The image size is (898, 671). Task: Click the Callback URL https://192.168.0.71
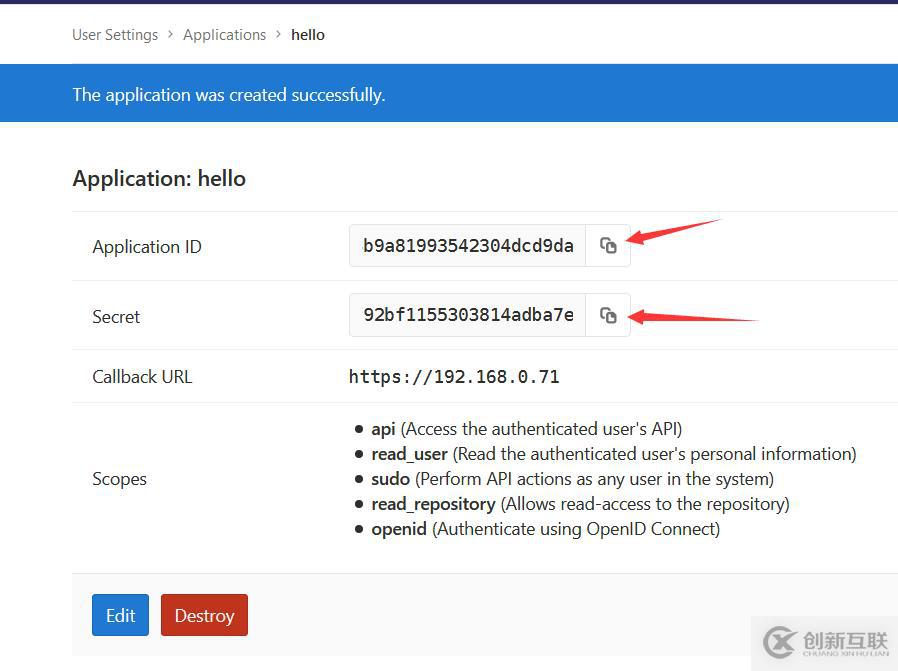pyautogui.click(x=454, y=377)
